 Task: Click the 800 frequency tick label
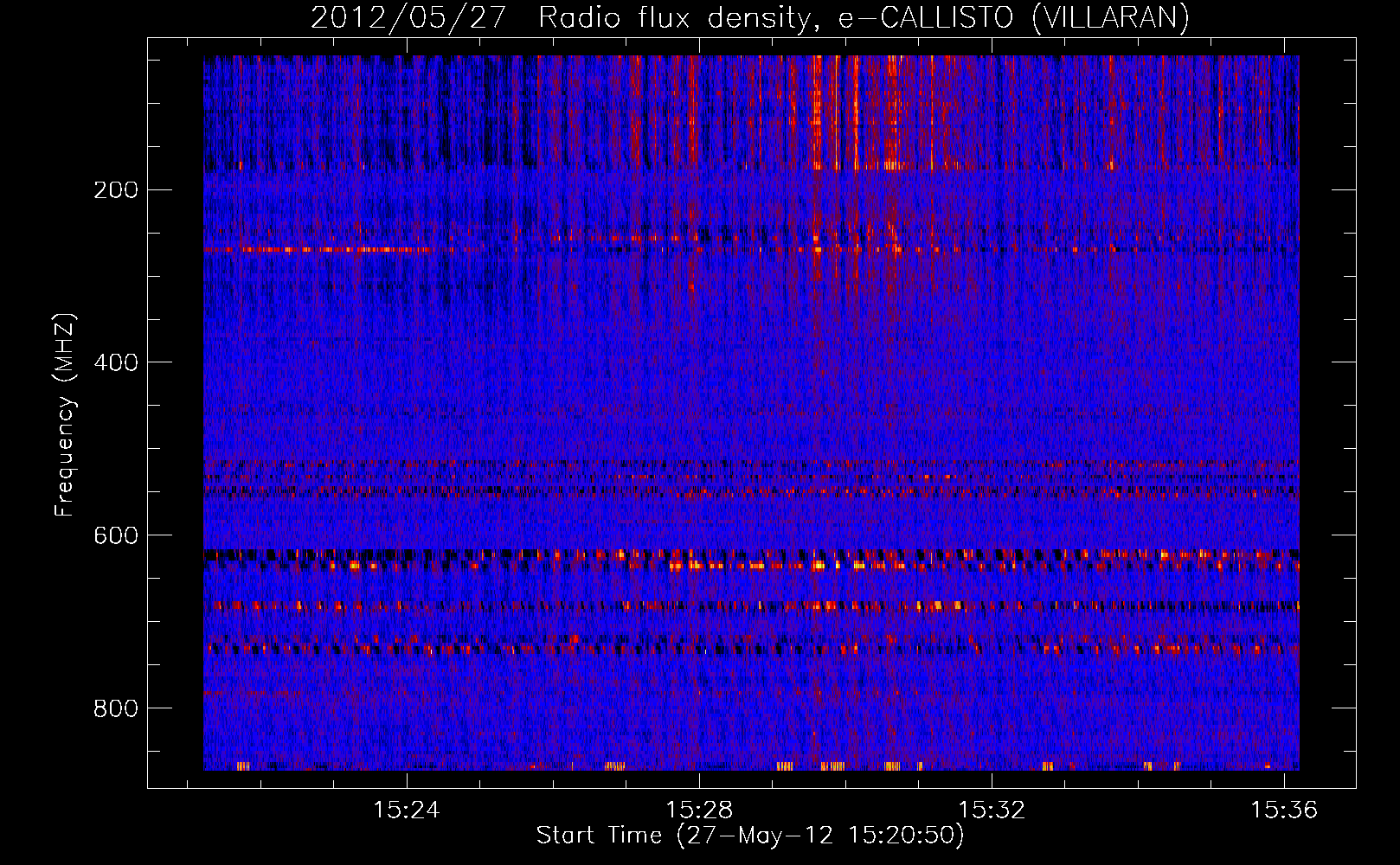116,708
